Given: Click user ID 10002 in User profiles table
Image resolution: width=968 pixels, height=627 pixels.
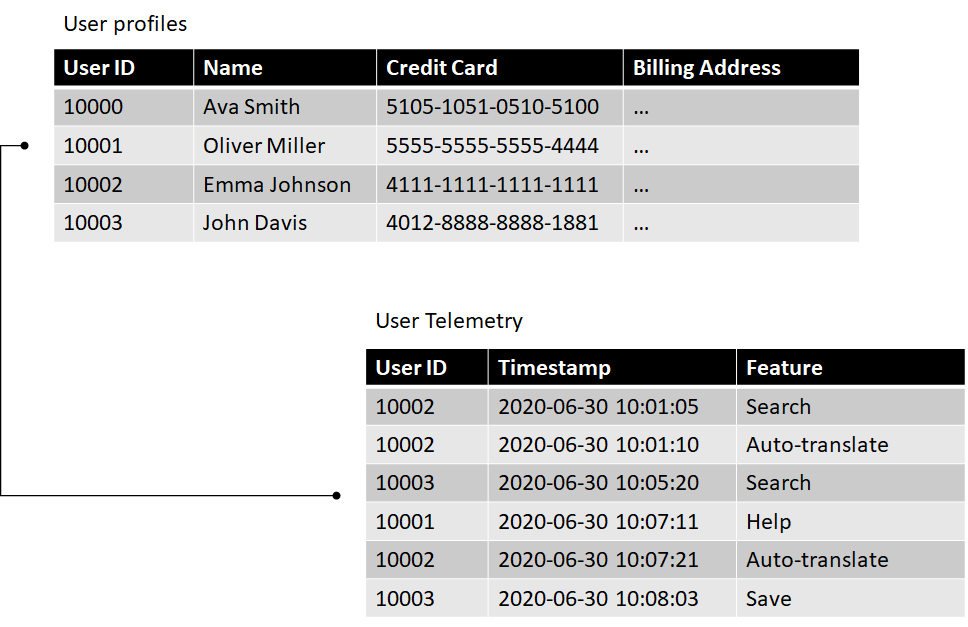Looking at the screenshot, I should tap(93, 185).
